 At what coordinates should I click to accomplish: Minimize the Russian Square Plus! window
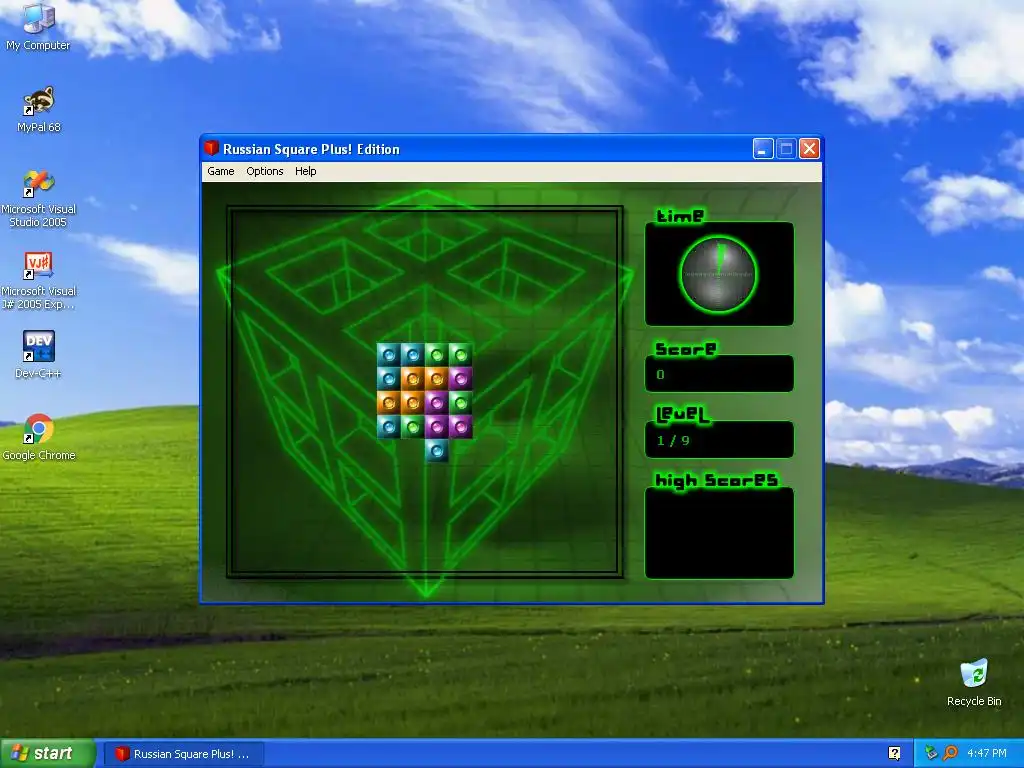pos(763,149)
